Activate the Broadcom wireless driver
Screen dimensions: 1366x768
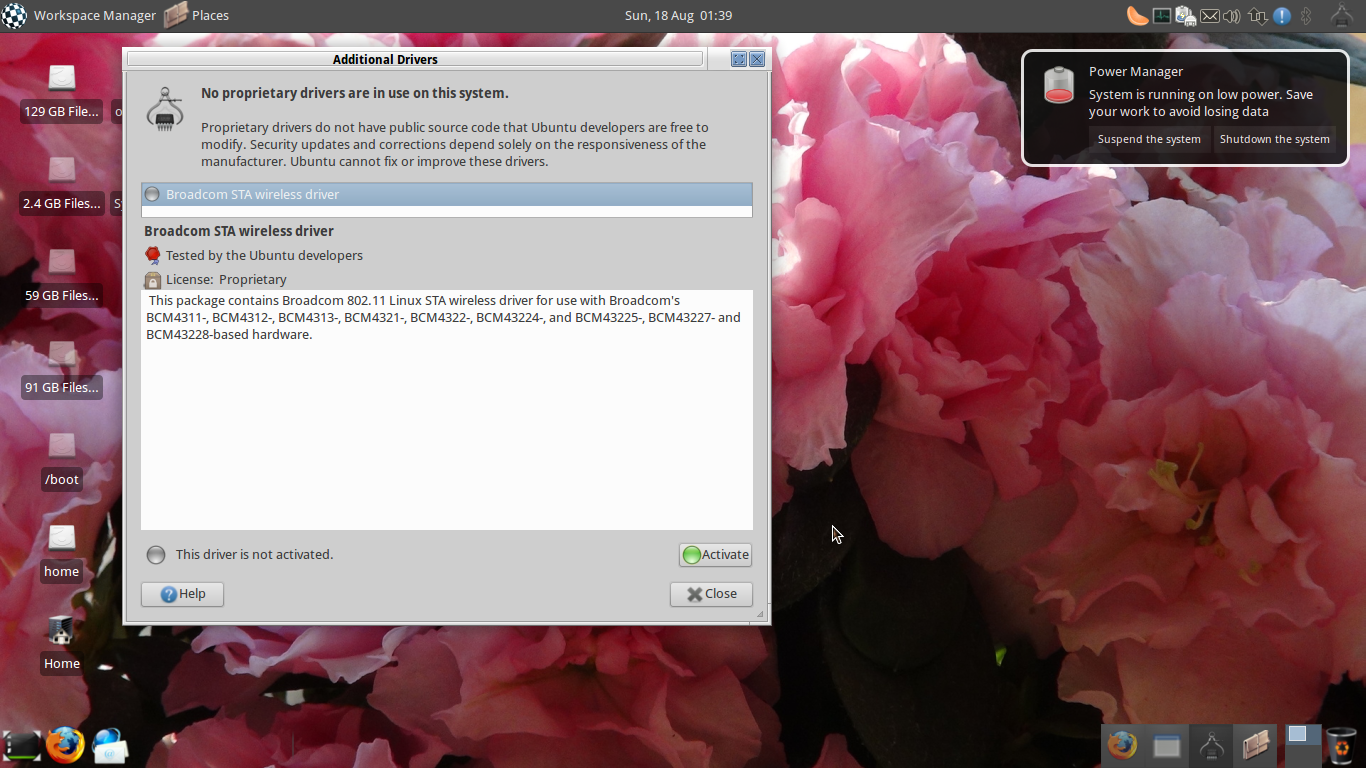[x=715, y=555]
